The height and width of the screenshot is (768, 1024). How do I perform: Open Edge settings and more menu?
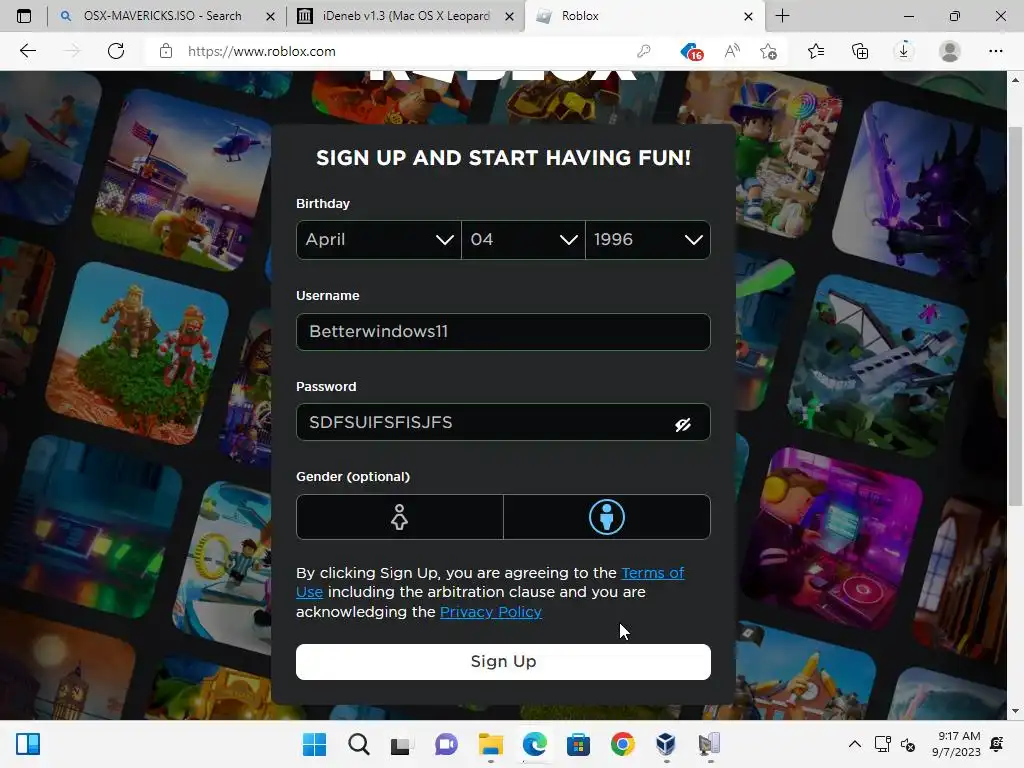click(995, 51)
